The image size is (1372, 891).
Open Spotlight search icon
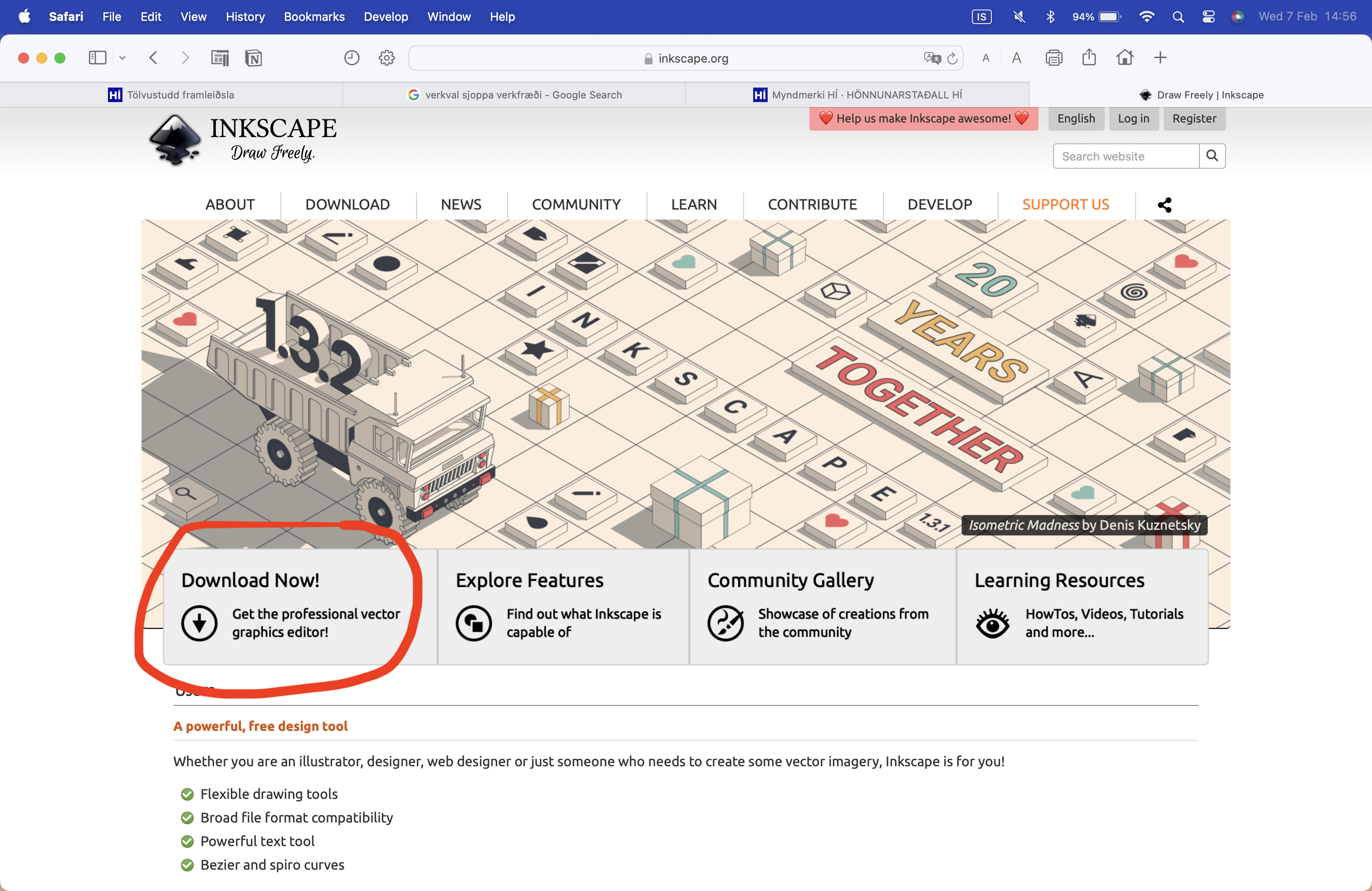pyautogui.click(x=1178, y=17)
